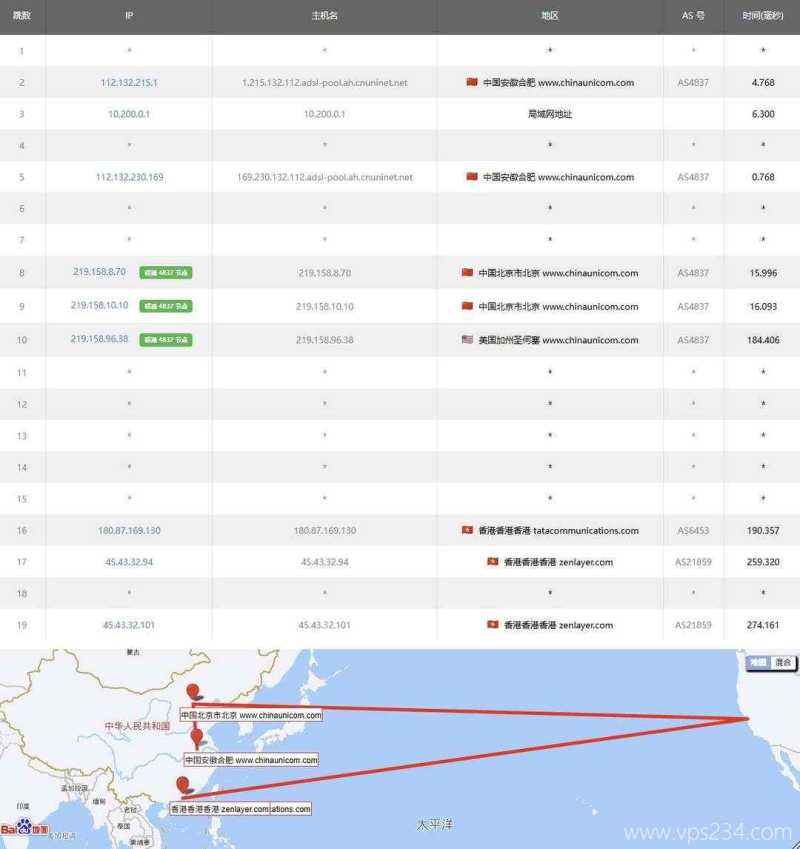800x849 pixels.
Task: Click the 时间(毫秒) column header
Action: (762, 16)
